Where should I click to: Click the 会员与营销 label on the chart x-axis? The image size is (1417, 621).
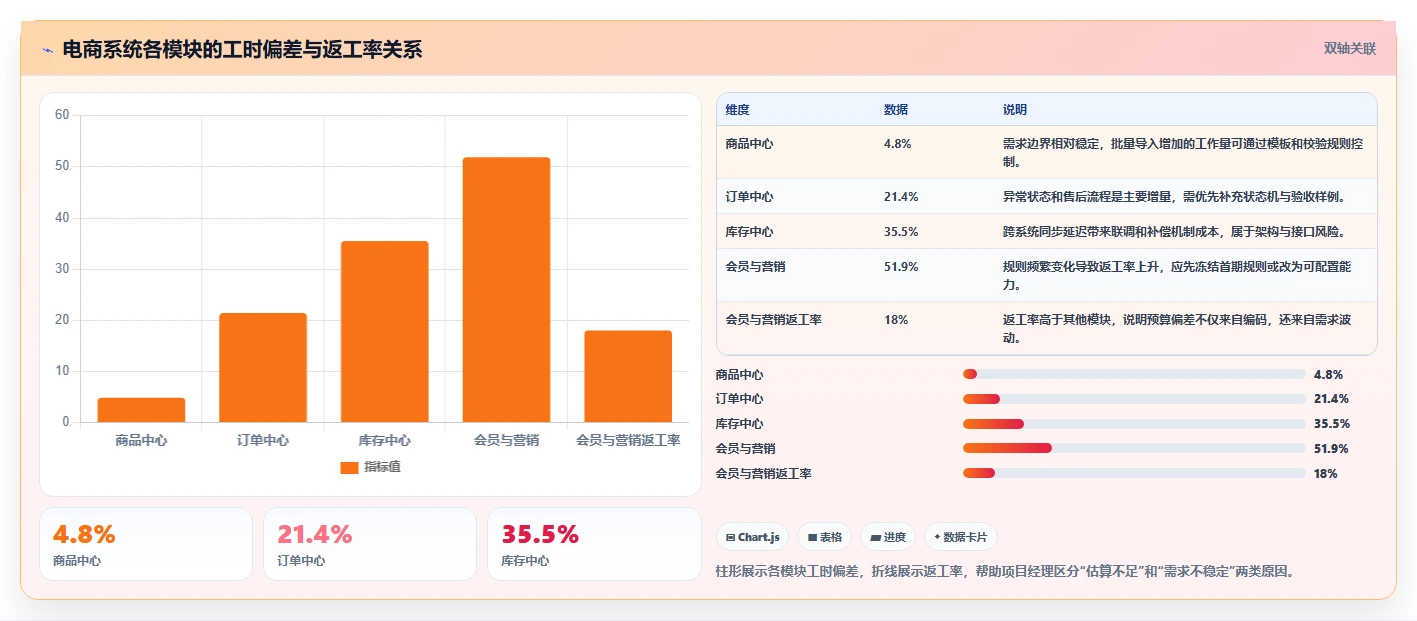pyautogui.click(x=506, y=440)
